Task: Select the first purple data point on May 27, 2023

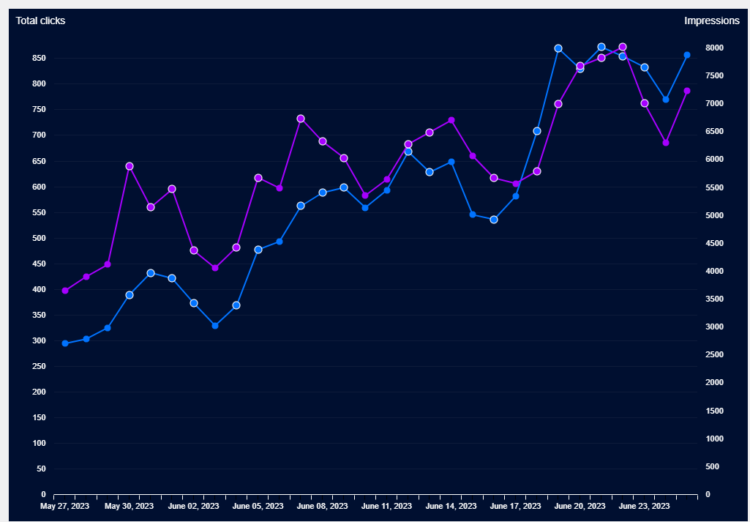Action: click(65, 290)
